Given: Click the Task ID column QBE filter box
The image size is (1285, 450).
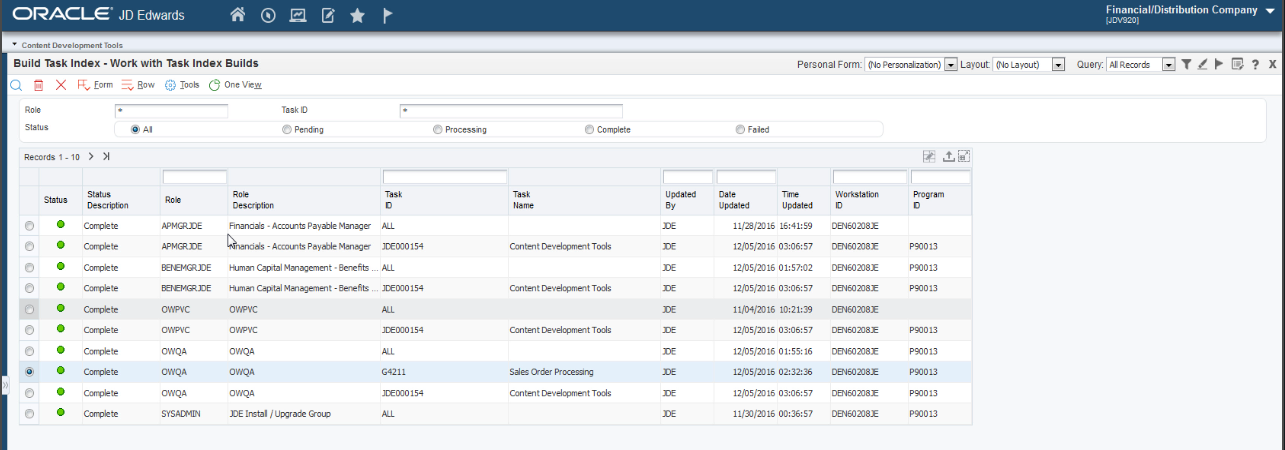Looking at the screenshot, I should 445,177.
